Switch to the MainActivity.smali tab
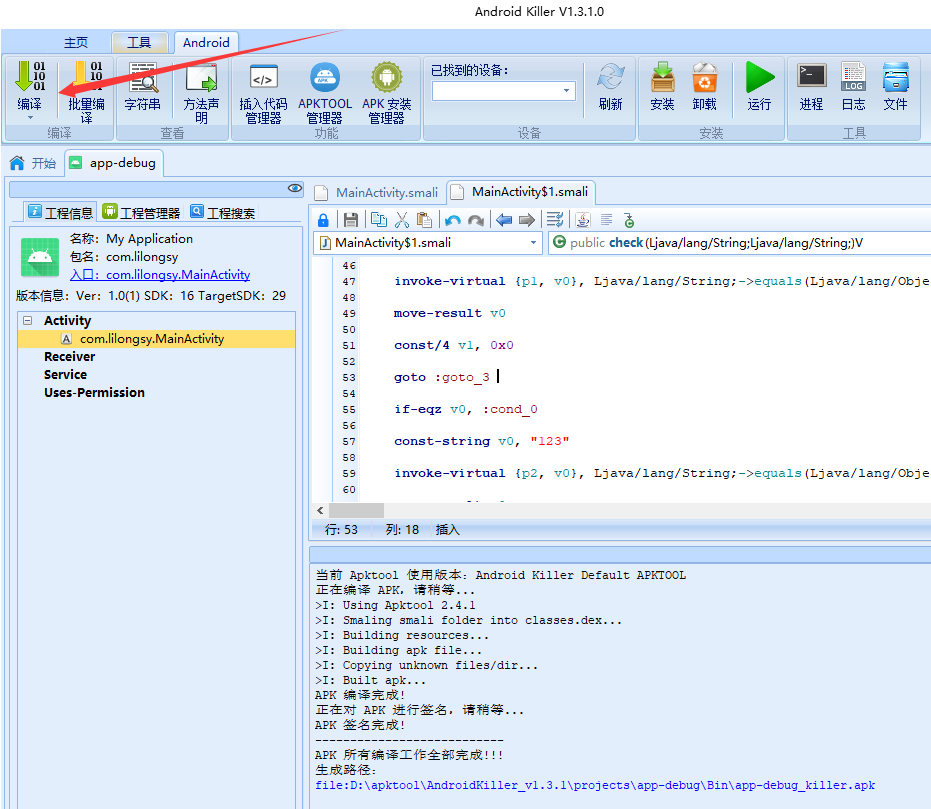 [x=385, y=192]
